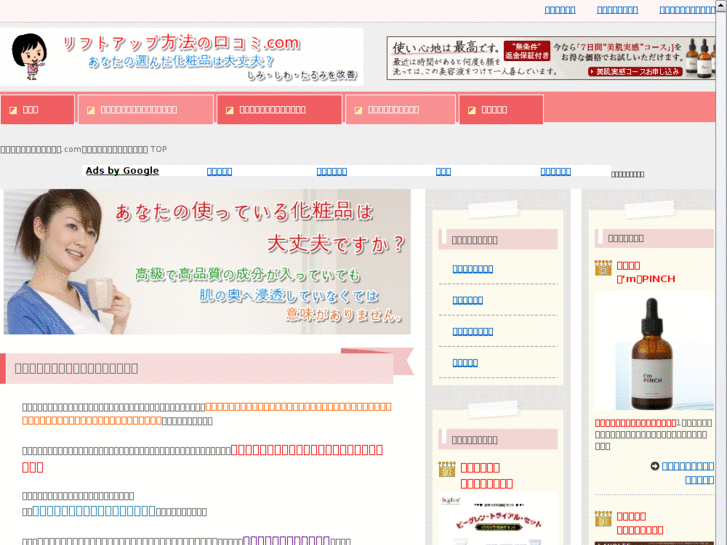Click the scrollbar up arrow at the top right
Viewport: 727px width, 545px height.
point(721,4)
